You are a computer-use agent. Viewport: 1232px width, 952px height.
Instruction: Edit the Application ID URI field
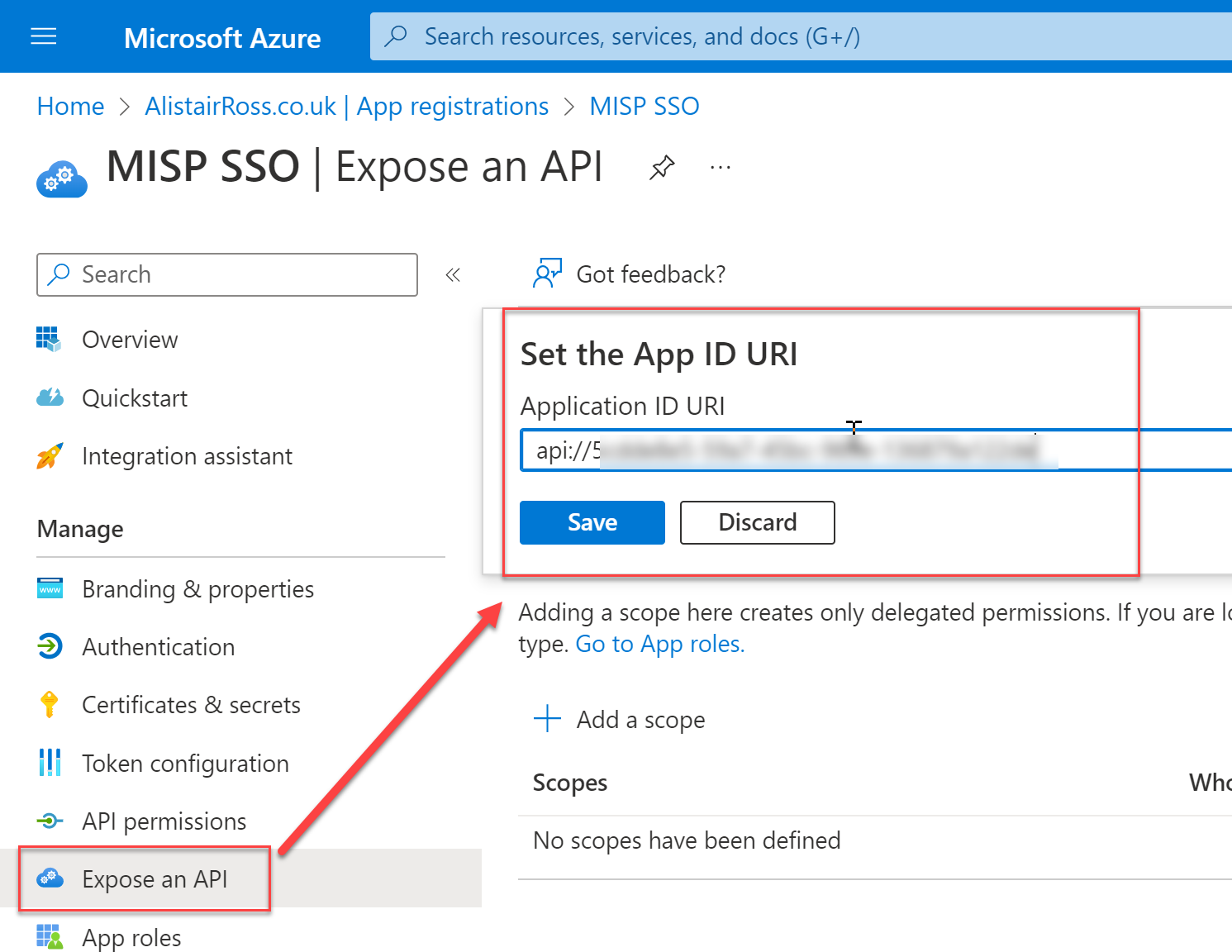point(876,450)
